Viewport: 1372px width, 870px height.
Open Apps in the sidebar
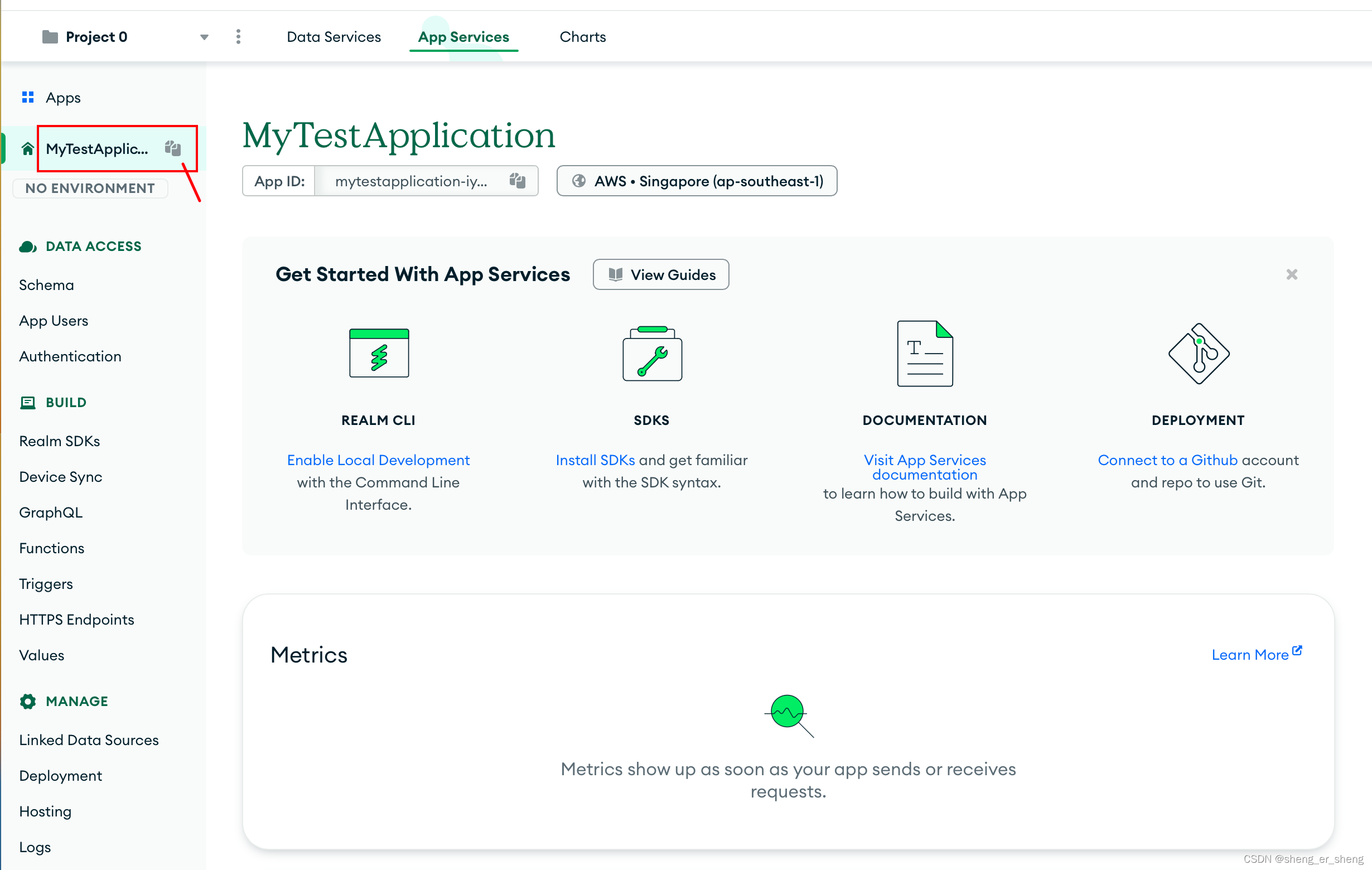click(x=63, y=98)
